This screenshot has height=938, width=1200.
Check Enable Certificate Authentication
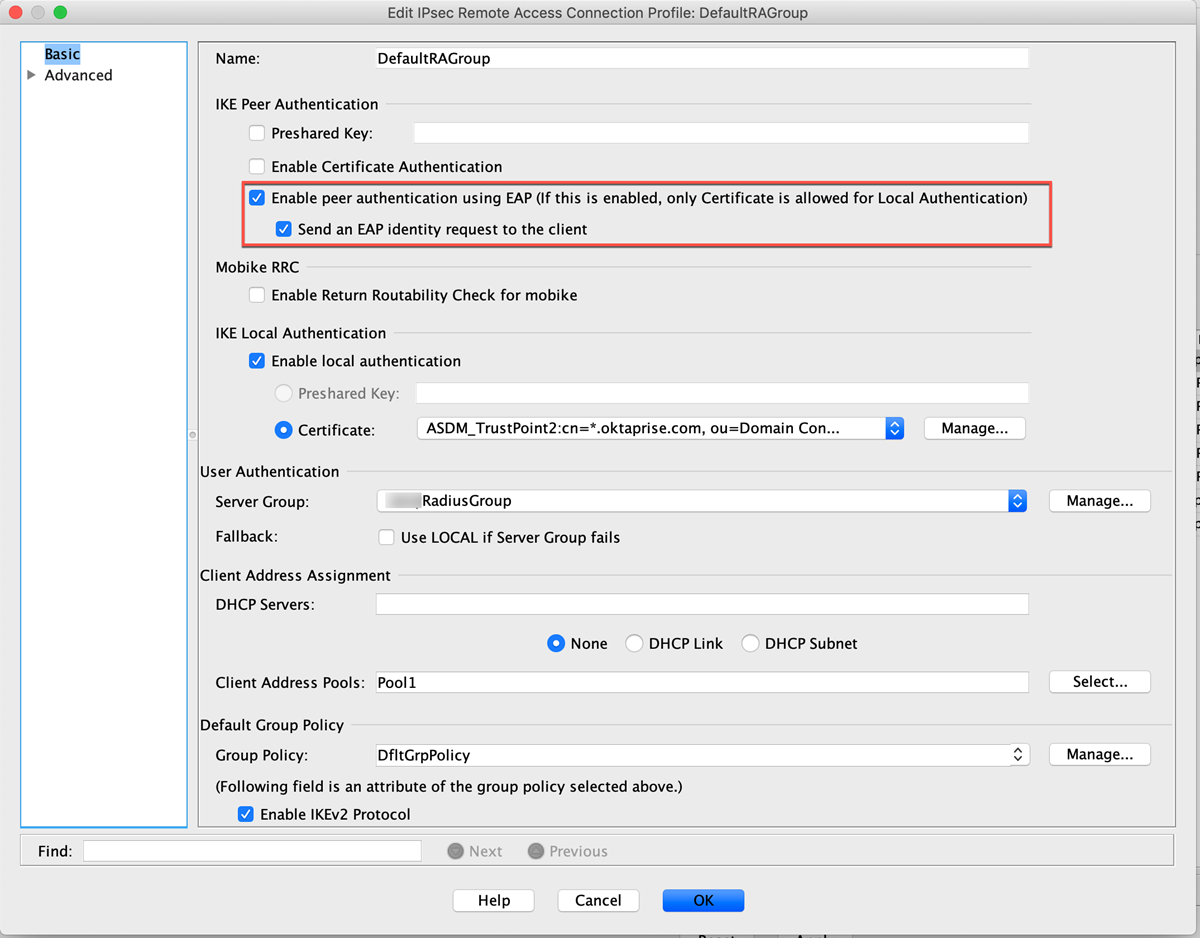tap(257, 167)
